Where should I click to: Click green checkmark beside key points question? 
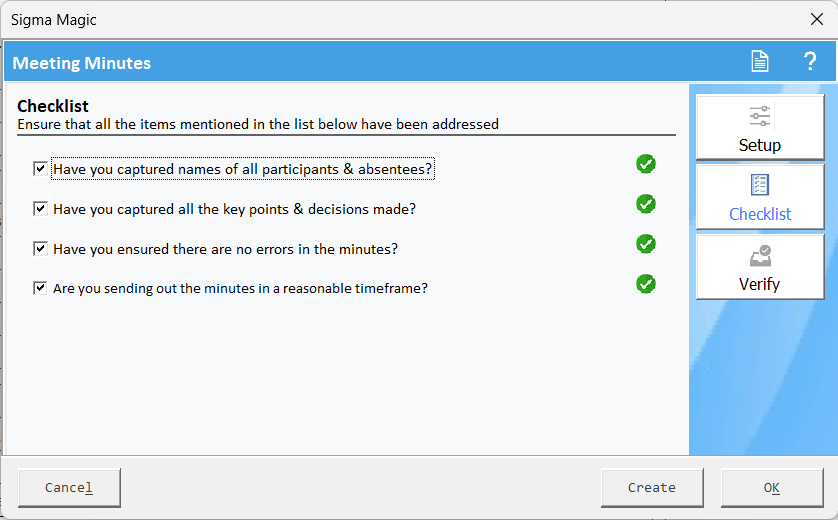(646, 204)
